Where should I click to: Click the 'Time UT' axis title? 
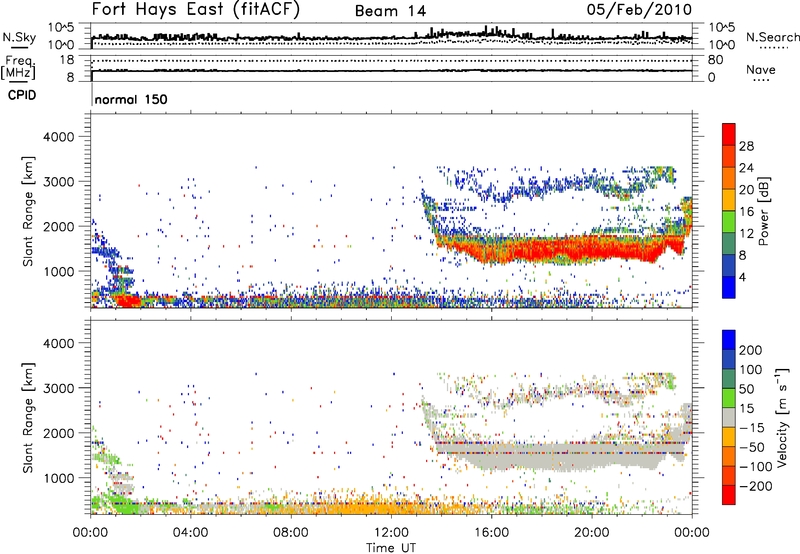(391, 547)
